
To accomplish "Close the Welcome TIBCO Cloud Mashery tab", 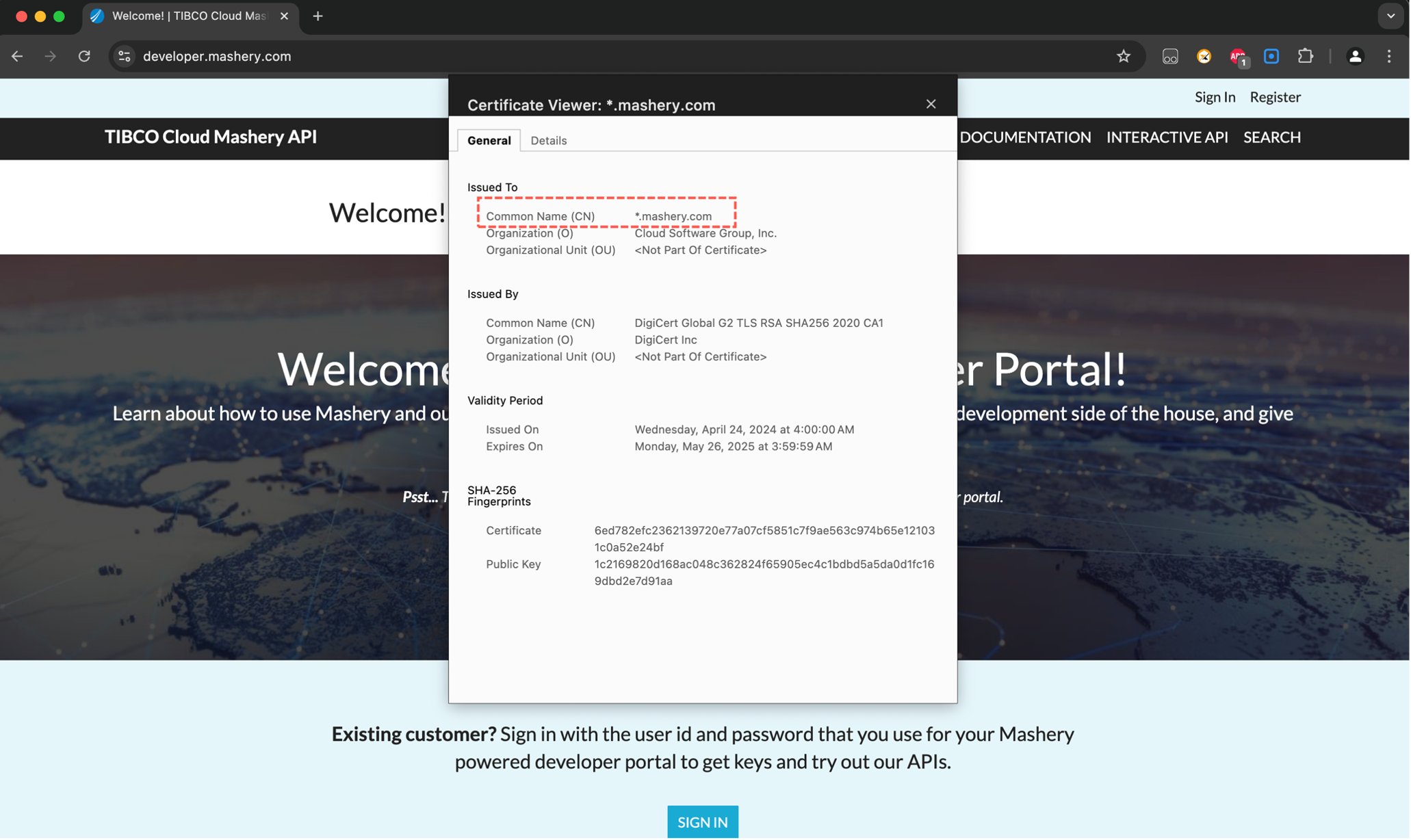I will 284,16.
